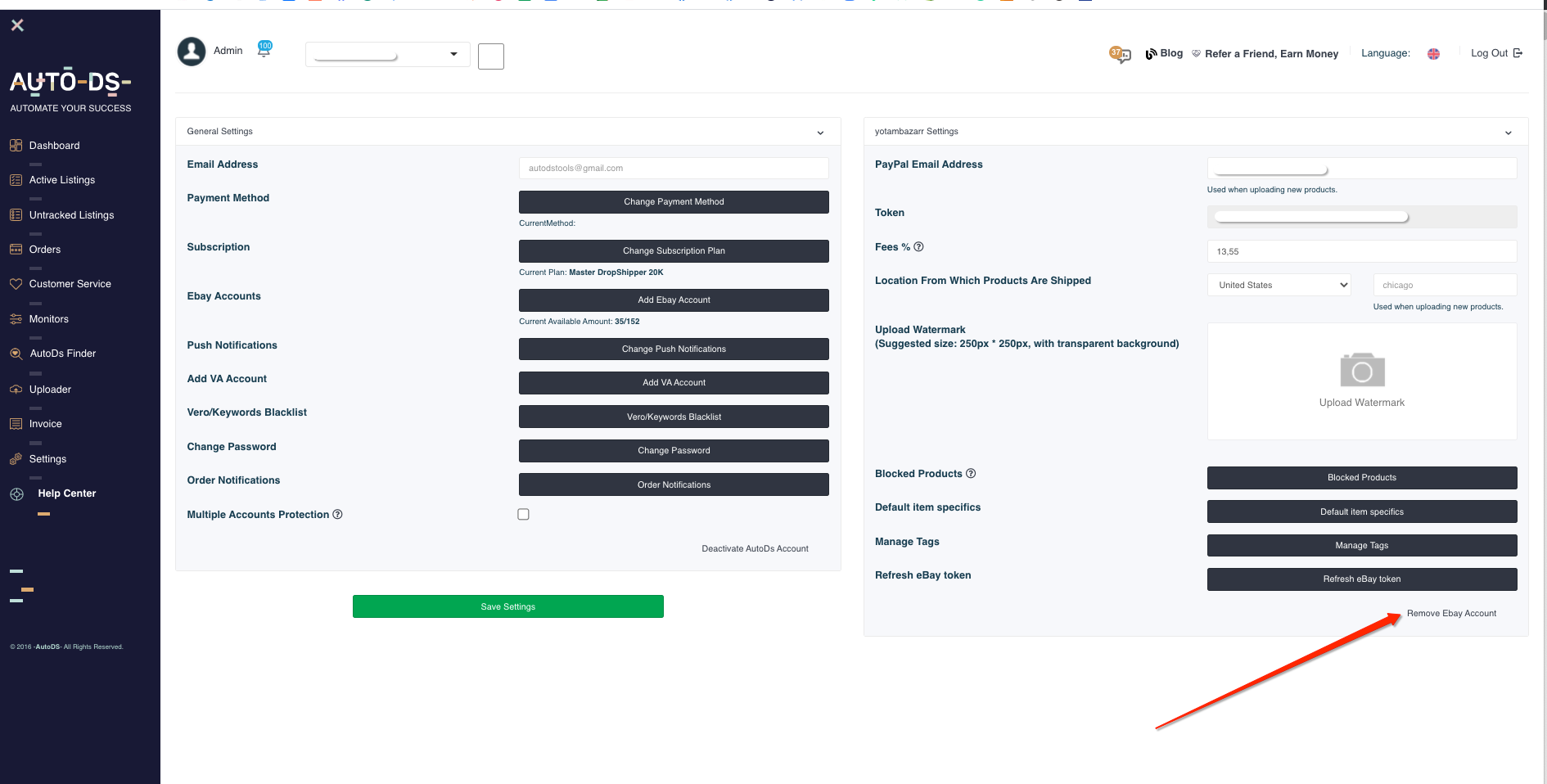Screen dimensions: 1547x784
Task: Go to Untracked Listings page
Action: 72,215
